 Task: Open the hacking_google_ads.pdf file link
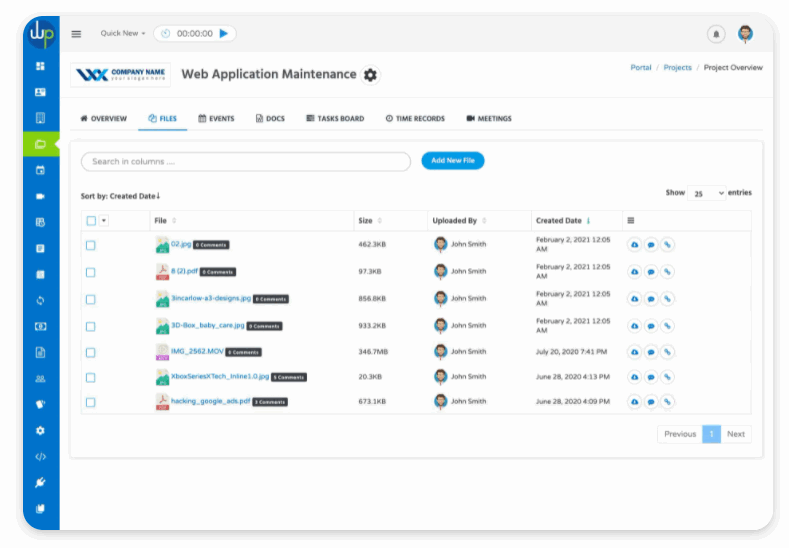pos(210,401)
